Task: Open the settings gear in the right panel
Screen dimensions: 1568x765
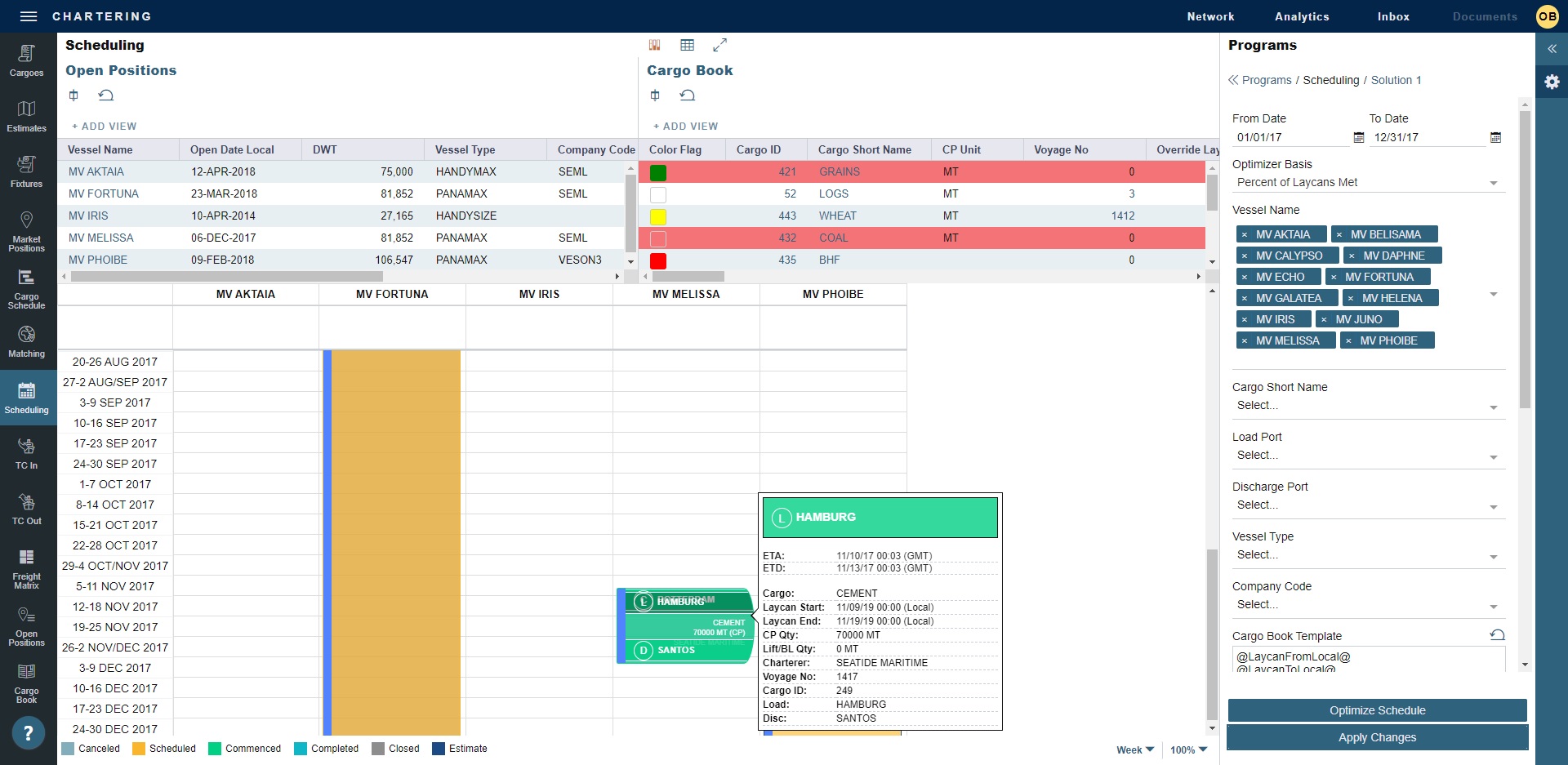Action: pyautogui.click(x=1552, y=82)
